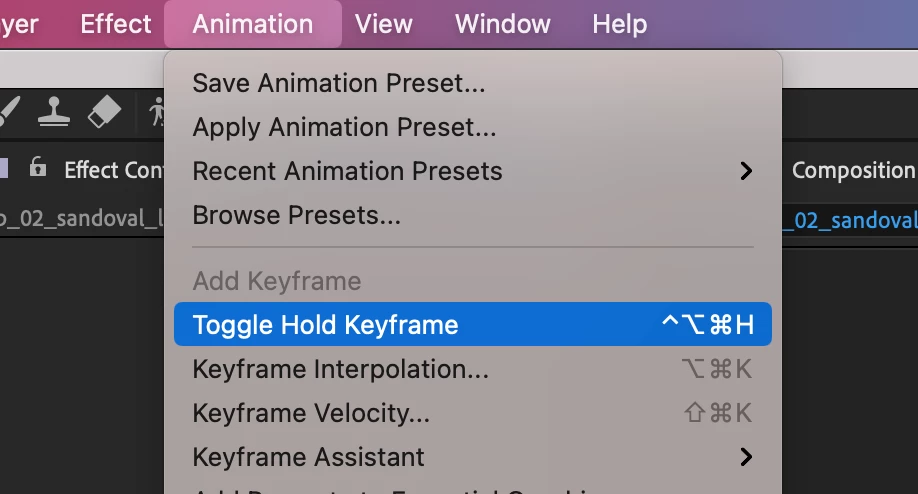Expand Keyframe Assistant submenu
The image size is (918, 494).
click(745, 457)
